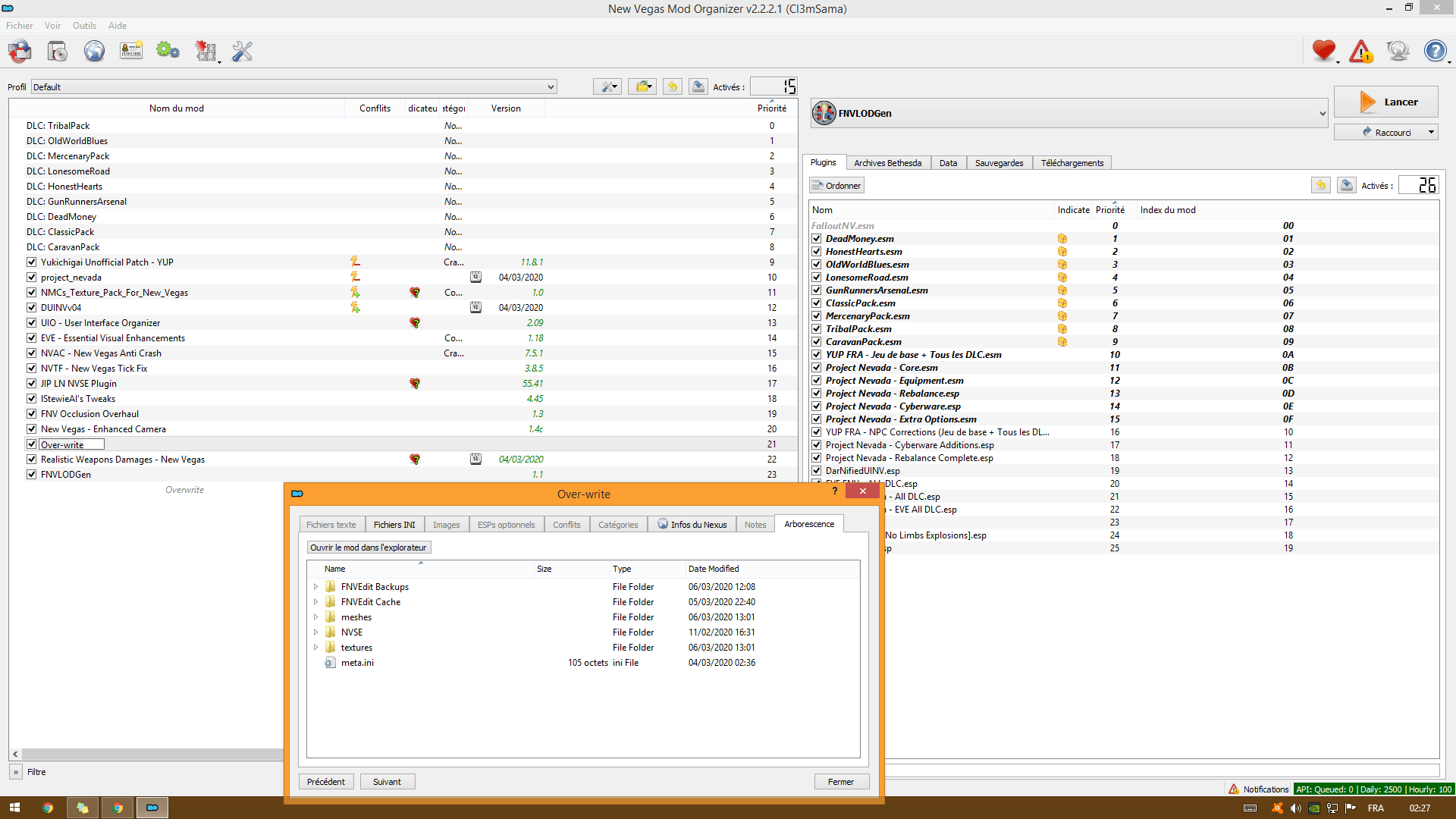Open the Profil Default dropdown
1456x819 pixels.
[294, 87]
